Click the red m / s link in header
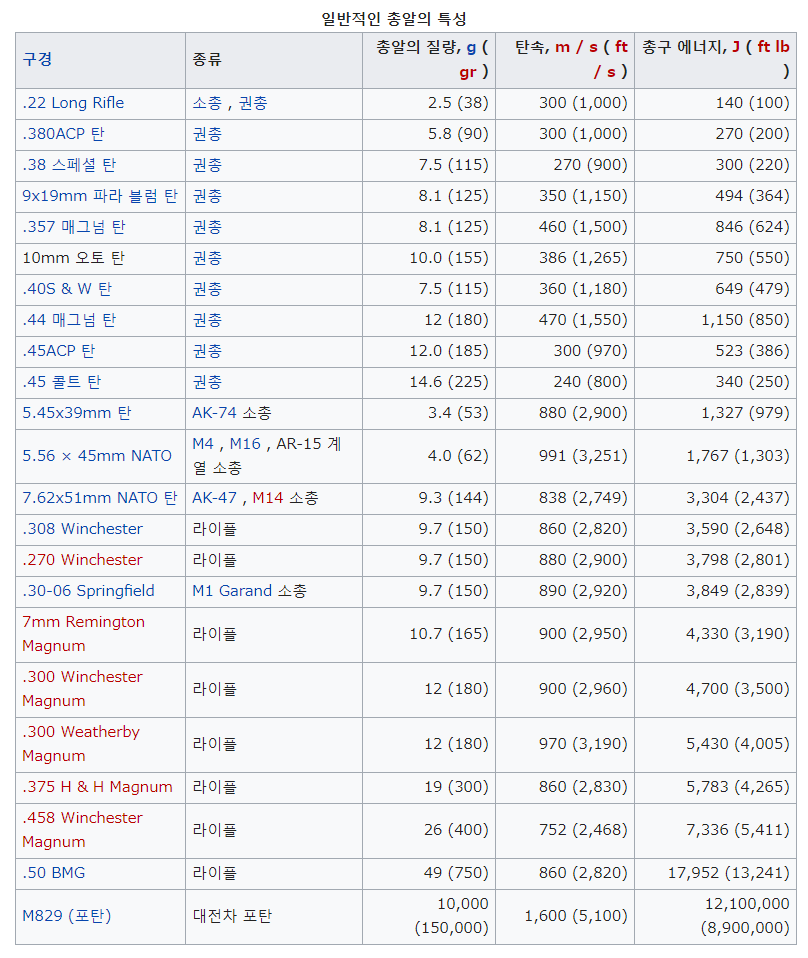Screen dimensions: 808x958 click(576, 48)
